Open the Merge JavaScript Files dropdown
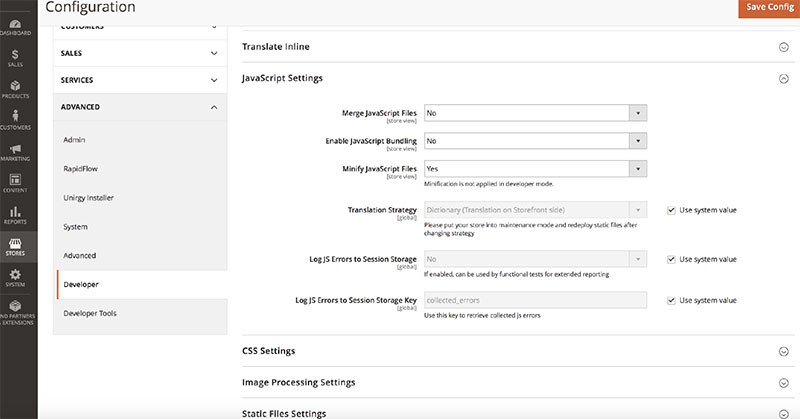 click(x=535, y=113)
